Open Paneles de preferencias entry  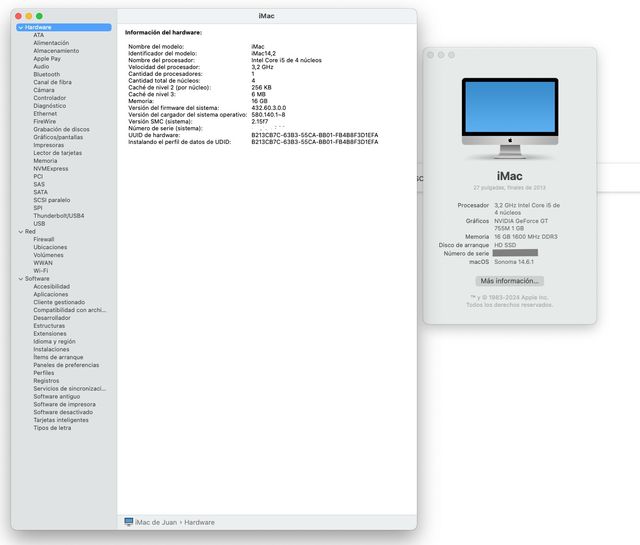tap(66, 365)
